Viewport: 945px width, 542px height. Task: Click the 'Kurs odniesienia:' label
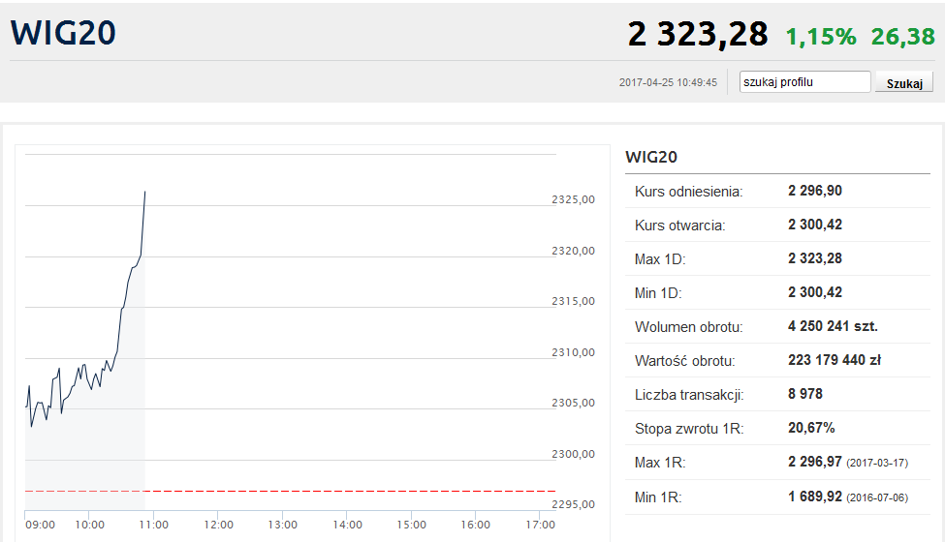688,192
